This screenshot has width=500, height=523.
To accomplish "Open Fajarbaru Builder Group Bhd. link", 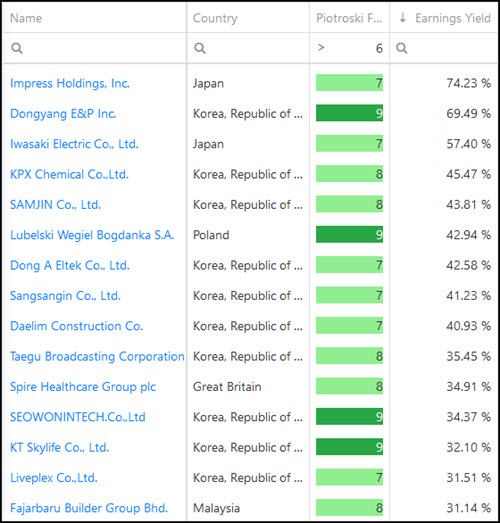I will [89, 508].
